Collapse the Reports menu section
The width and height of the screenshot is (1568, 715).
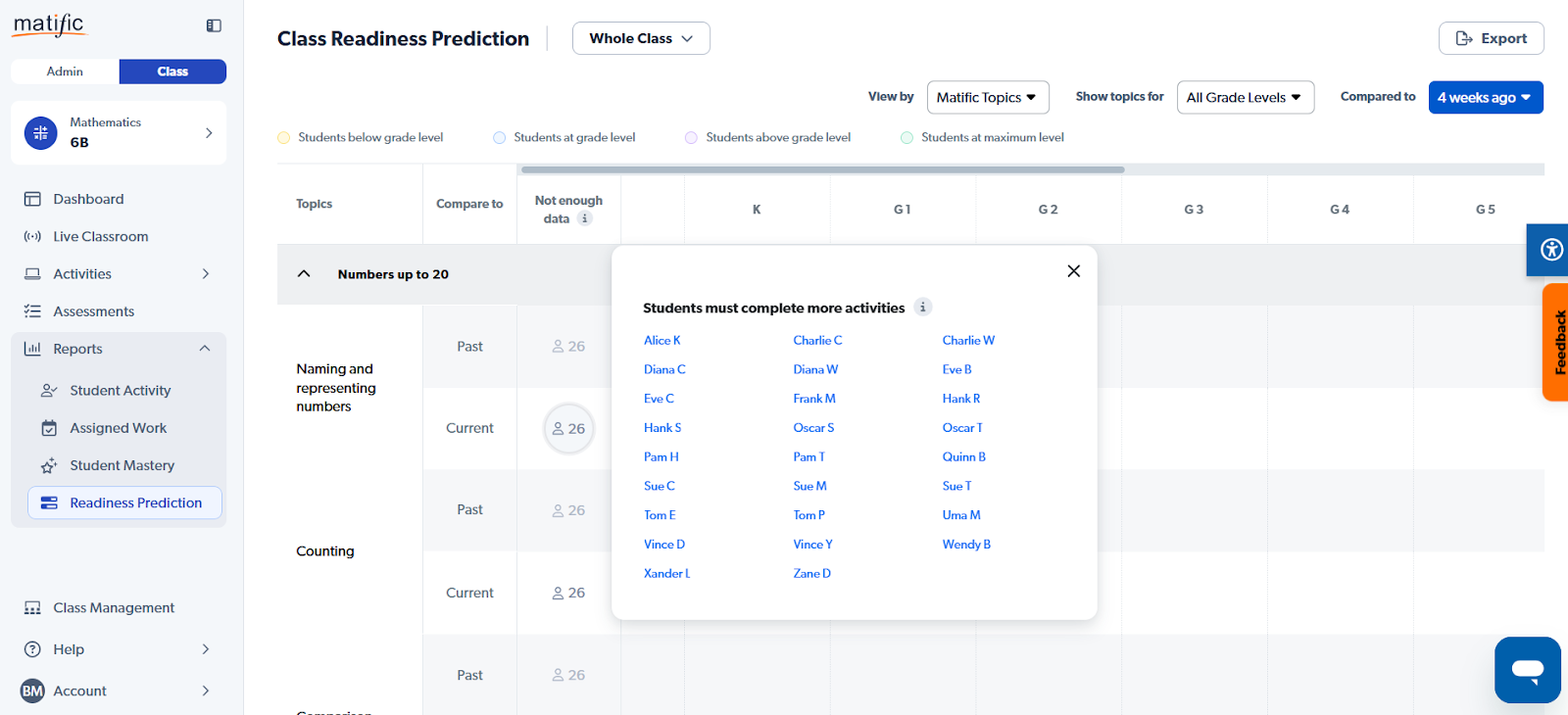coord(205,349)
